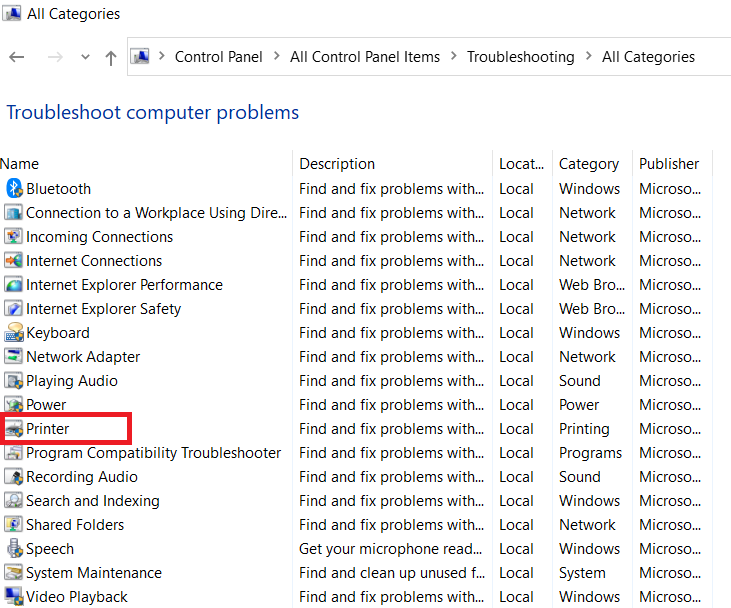Go up one level with up arrow
The width and height of the screenshot is (731, 608).
[110, 58]
